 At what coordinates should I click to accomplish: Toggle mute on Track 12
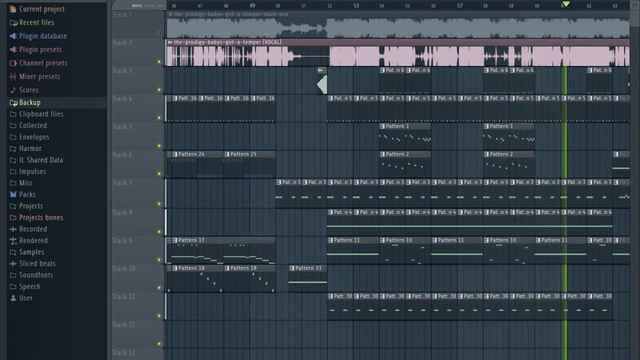click(x=159, y=344)
